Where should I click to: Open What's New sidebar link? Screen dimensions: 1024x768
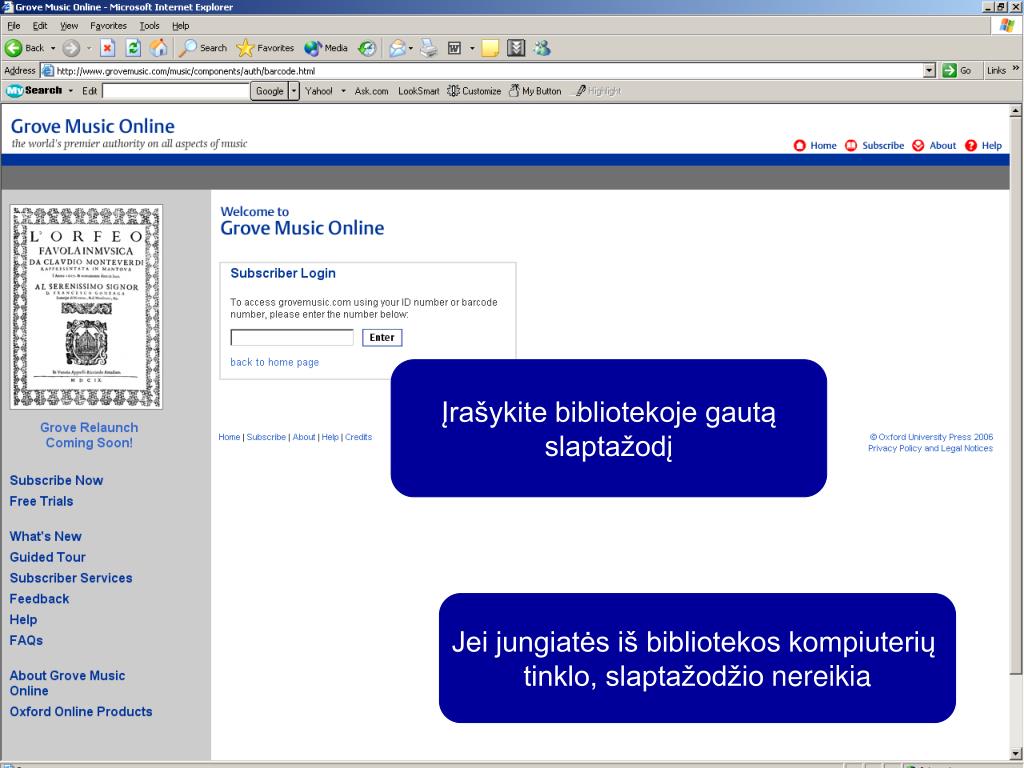(x=46, y=537)
